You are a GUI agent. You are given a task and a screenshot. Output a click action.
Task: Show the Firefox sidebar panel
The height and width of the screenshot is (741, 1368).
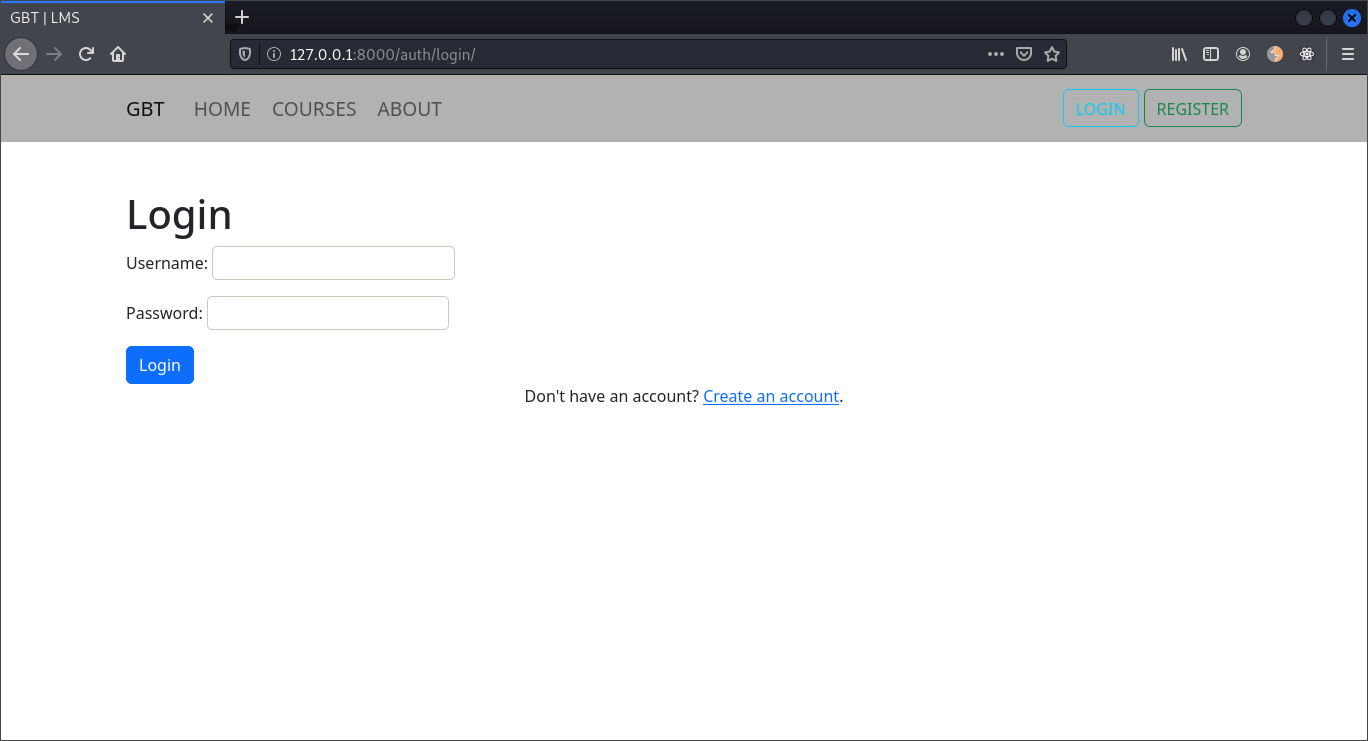click(1211, 54)
